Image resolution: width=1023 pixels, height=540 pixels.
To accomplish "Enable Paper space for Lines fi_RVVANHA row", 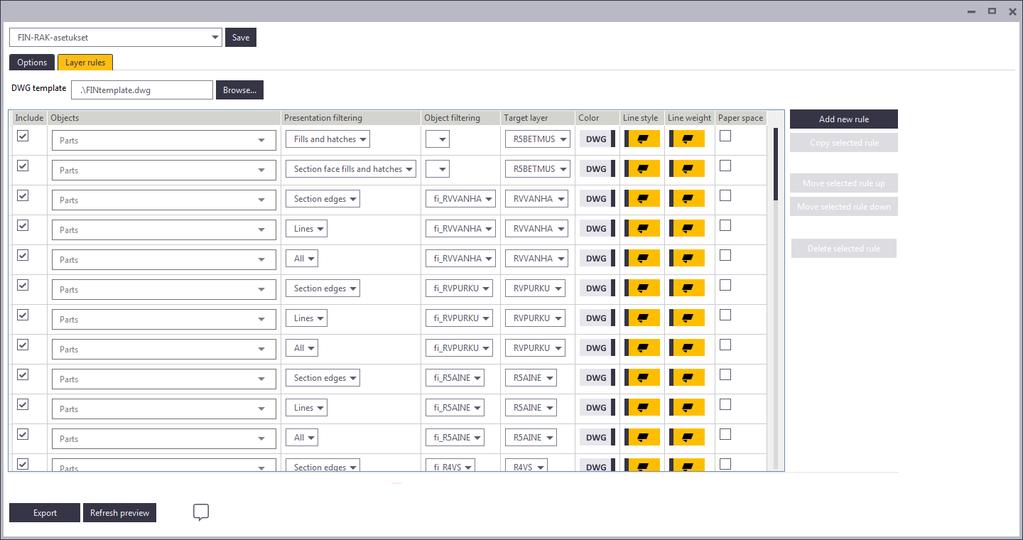I will (725, 226).
